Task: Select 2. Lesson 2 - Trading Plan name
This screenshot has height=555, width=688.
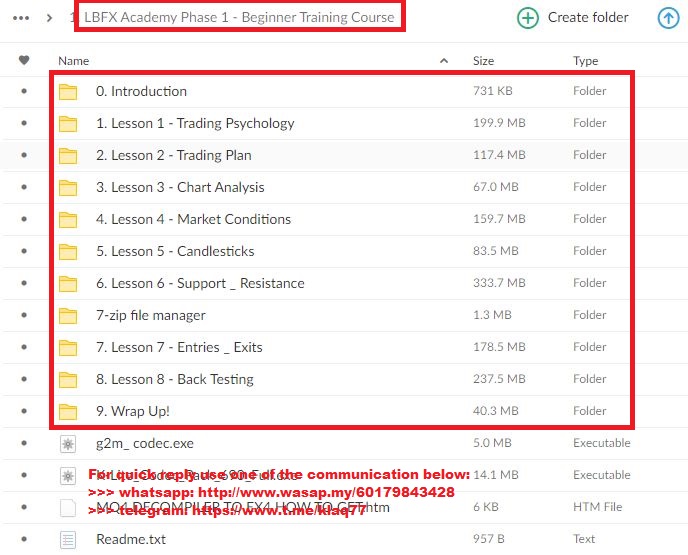Action: (174, 155)
